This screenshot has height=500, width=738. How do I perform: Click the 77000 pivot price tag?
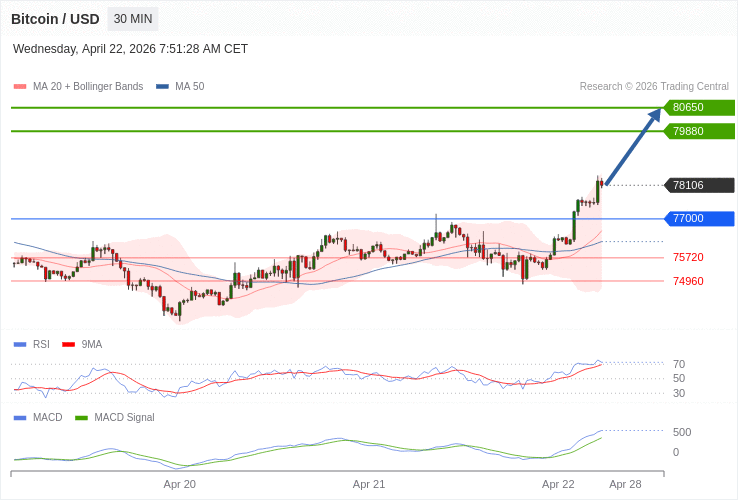[x=699, y=218]
